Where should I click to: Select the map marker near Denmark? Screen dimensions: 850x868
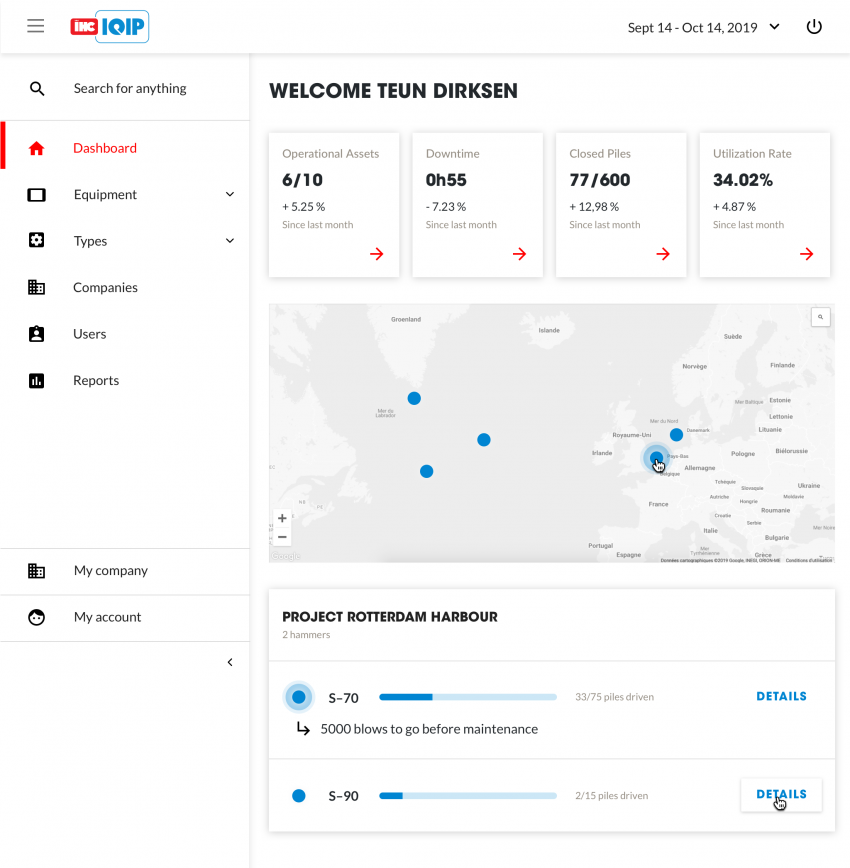676,434
